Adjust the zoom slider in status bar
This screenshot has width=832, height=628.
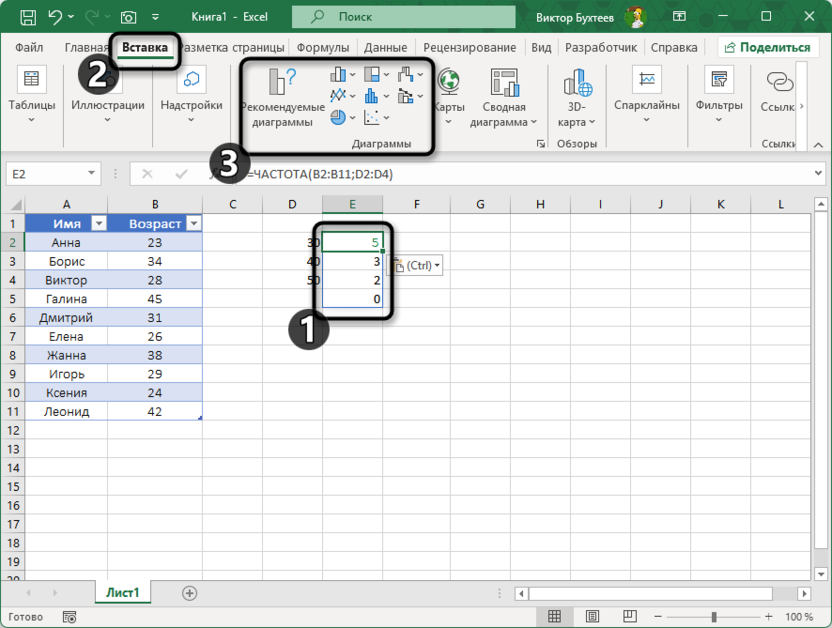[x=716, y=616]
